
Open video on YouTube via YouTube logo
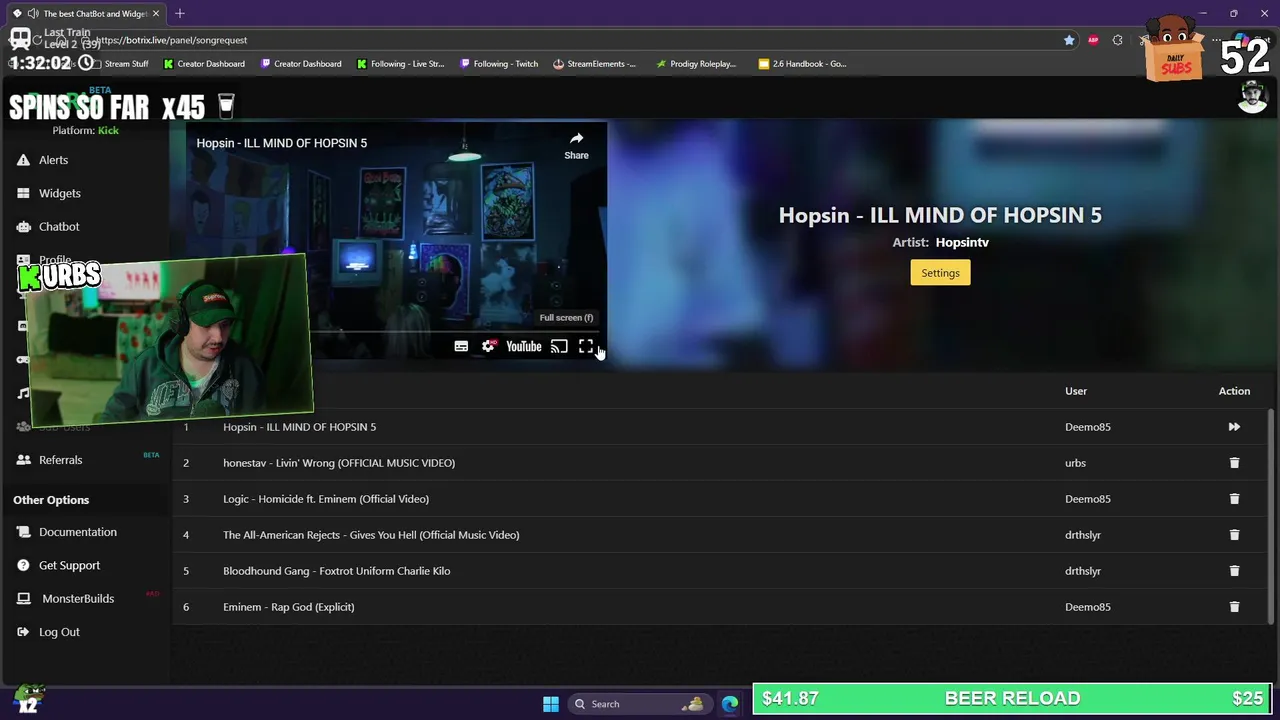523,346
